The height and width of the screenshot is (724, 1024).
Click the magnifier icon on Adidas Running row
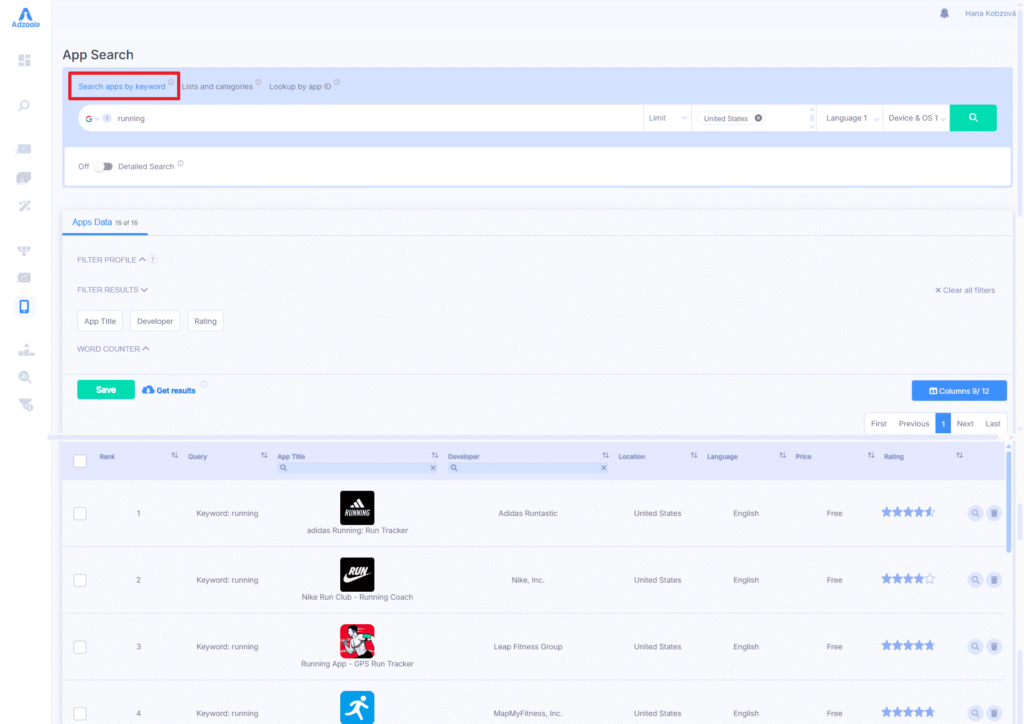(975, 512)
